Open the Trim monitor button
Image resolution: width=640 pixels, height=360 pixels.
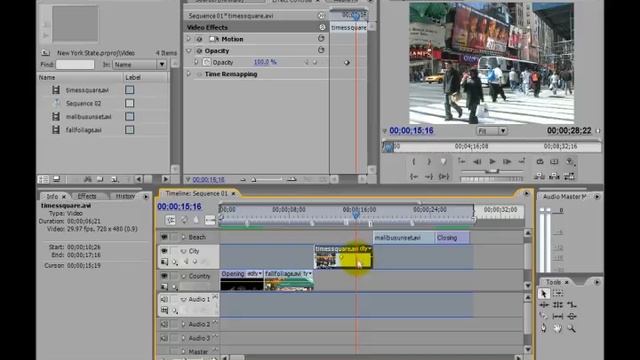pyautogui.click(x=569, y=176)
